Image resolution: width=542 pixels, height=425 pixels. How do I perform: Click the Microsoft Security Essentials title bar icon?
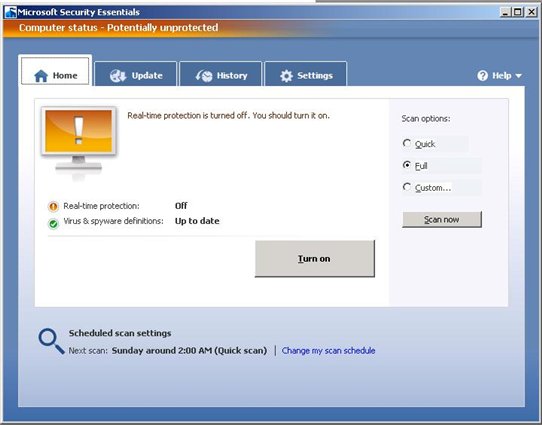click(10, 12)
